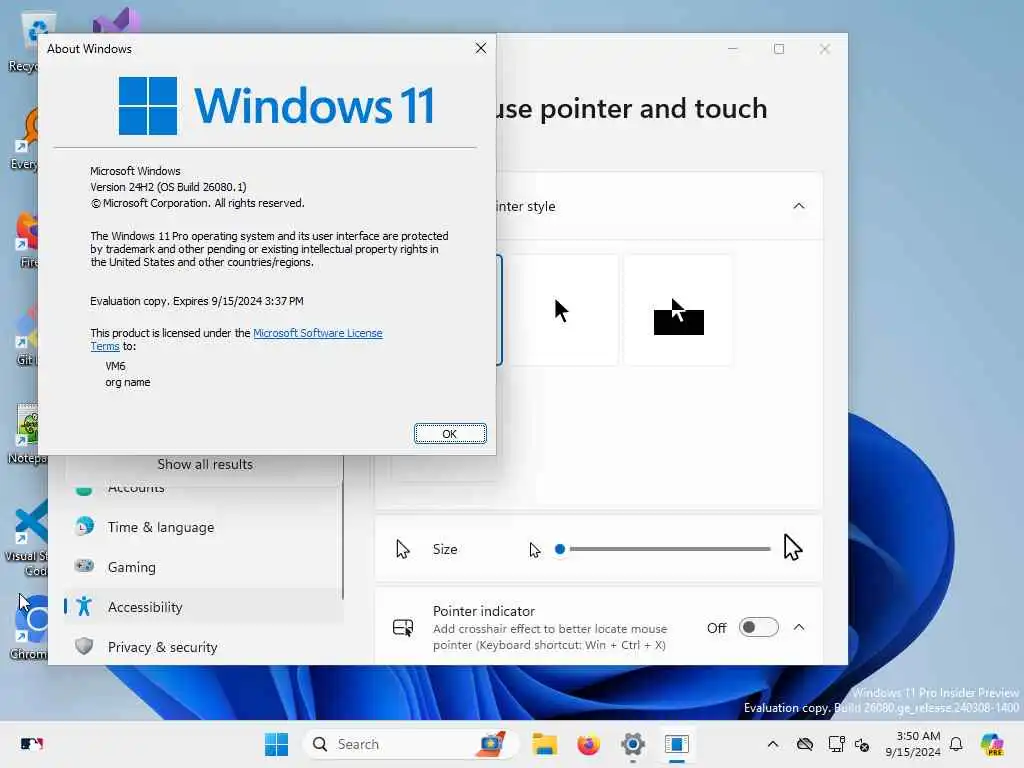Screen dimensions: 1024x768
Task: Open Gaming settings
Action: pos(204,567)
